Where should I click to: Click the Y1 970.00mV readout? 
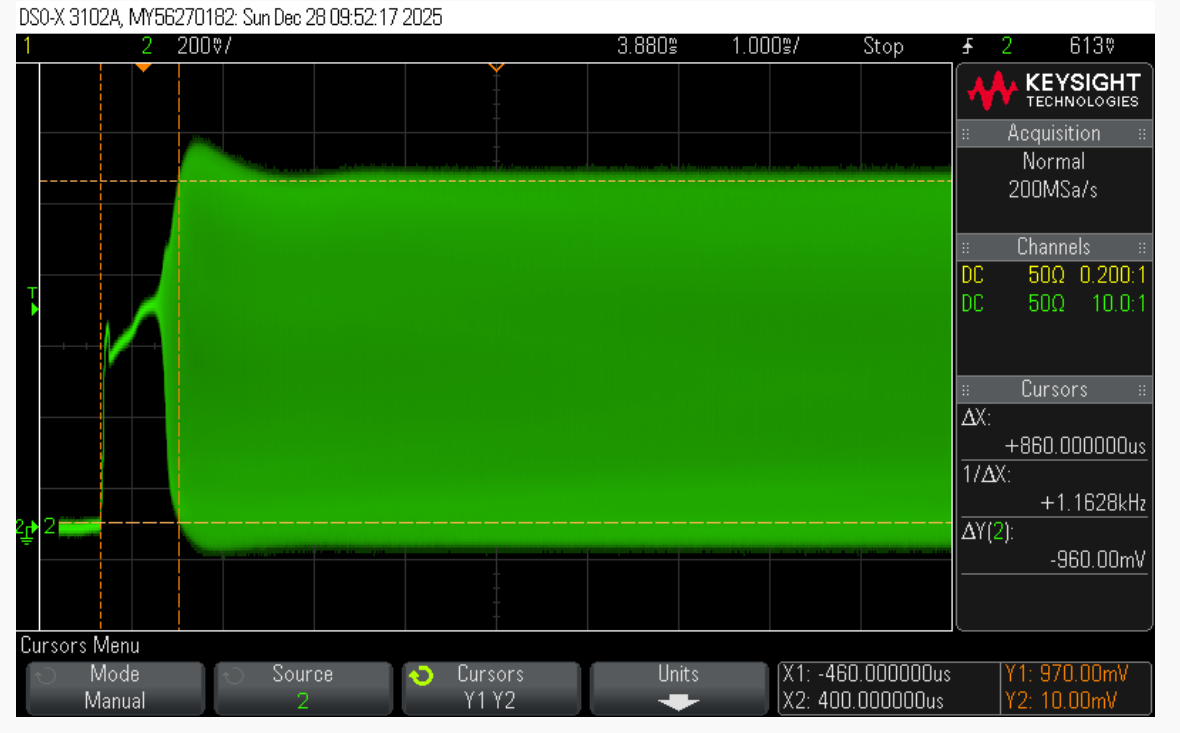[x=1066, y=674]
